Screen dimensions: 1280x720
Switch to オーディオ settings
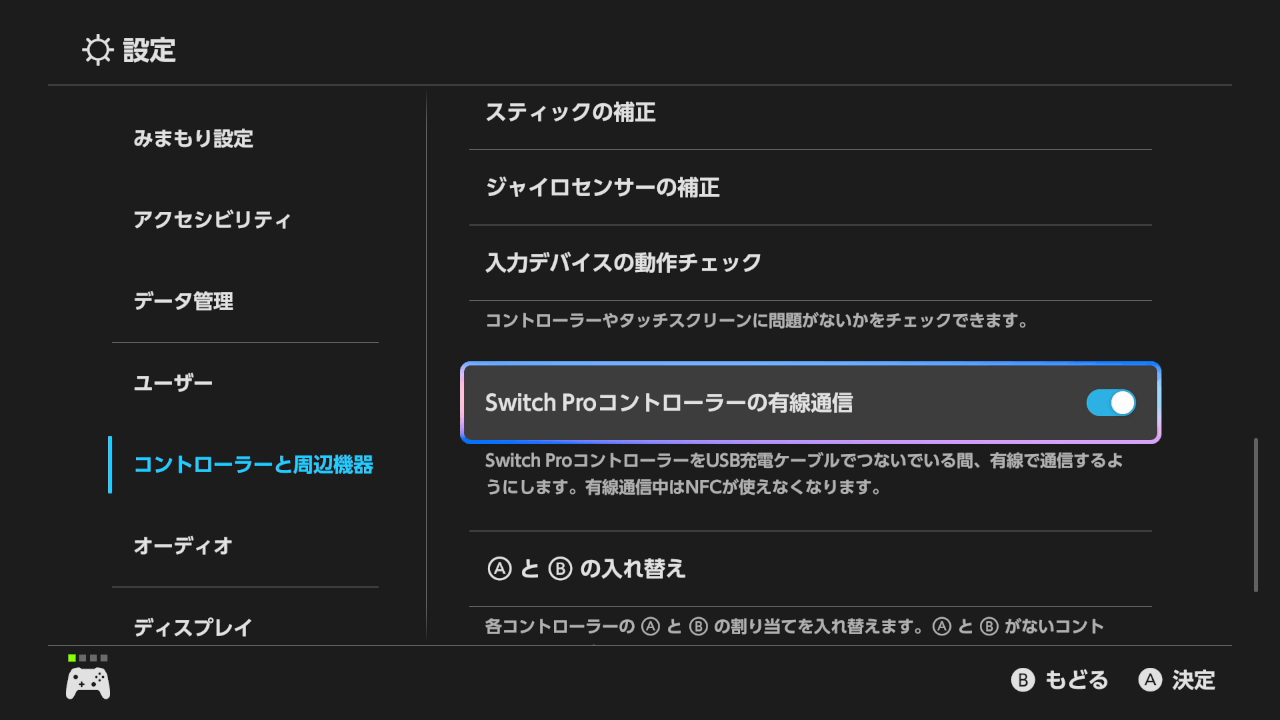183,546
